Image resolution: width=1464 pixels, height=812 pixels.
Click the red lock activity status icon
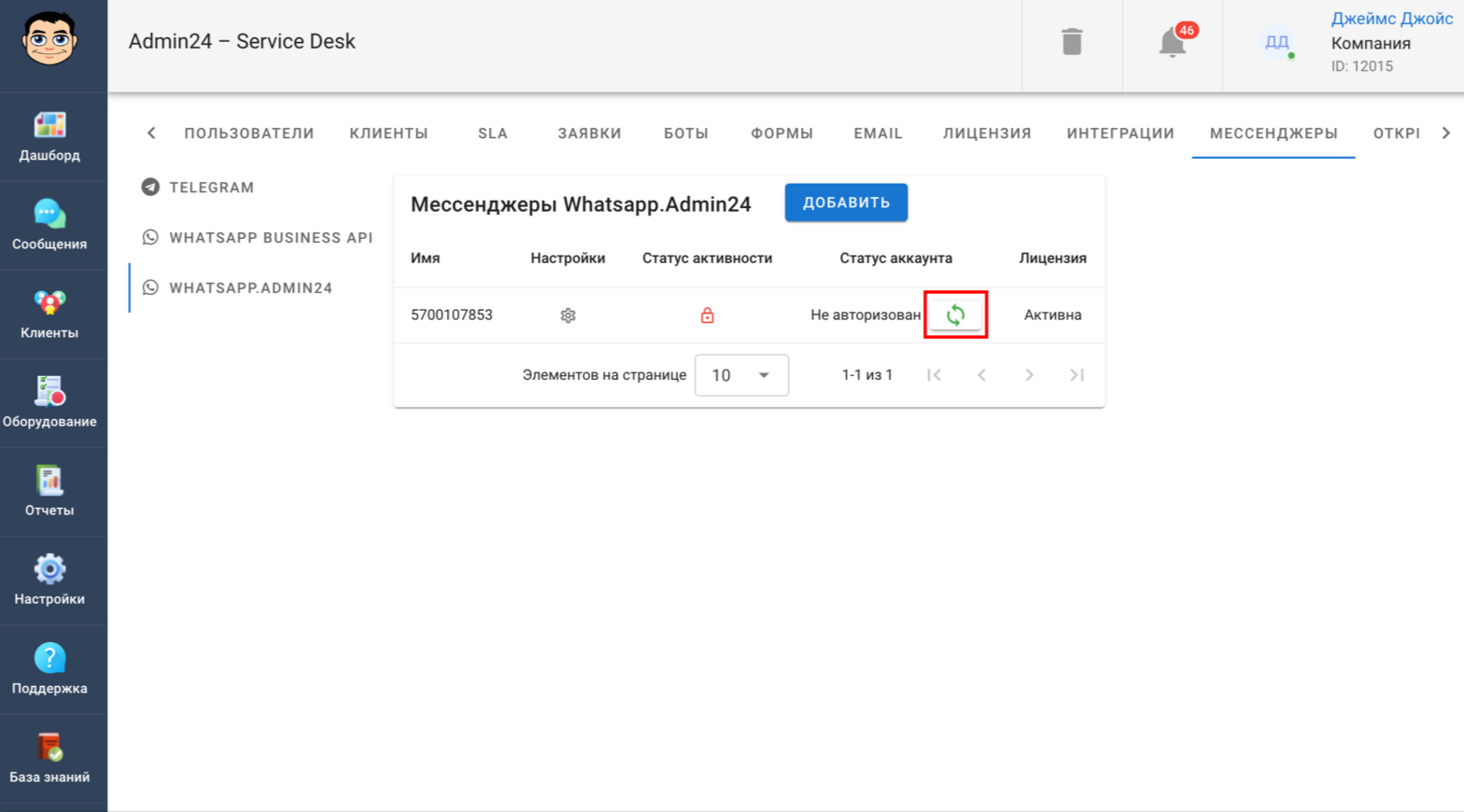(708, 315)
